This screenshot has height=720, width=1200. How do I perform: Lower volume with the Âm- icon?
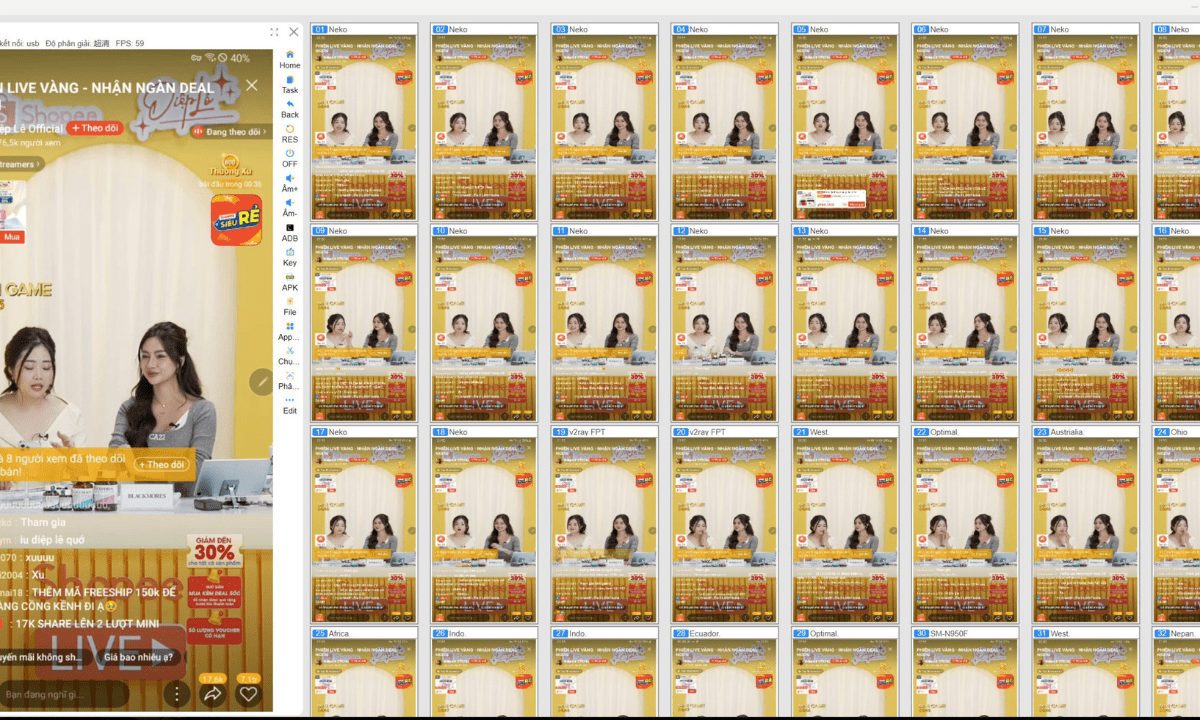point(290,207)
